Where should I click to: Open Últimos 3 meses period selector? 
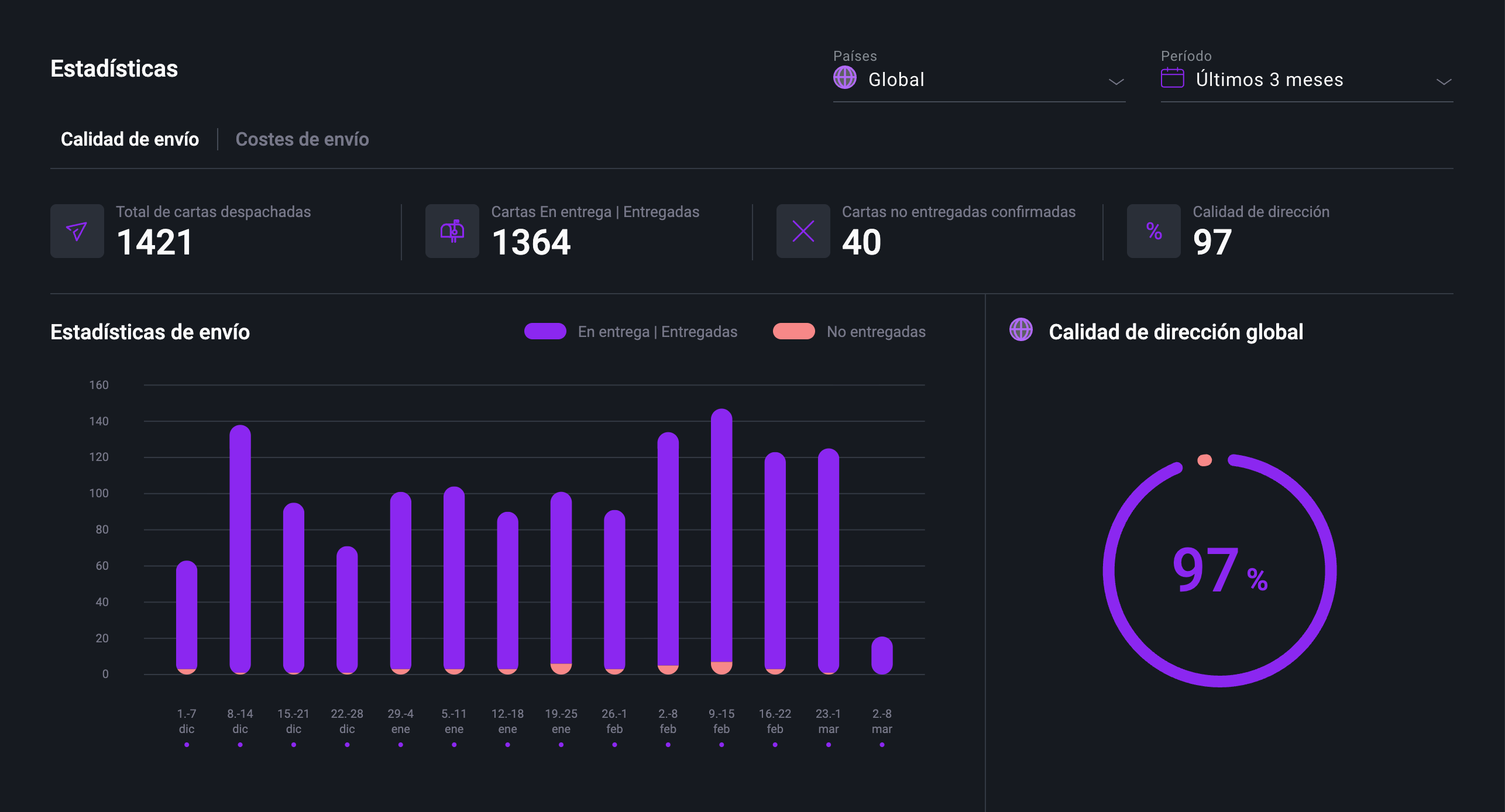pyautogui.click(x=1269, y=80)
